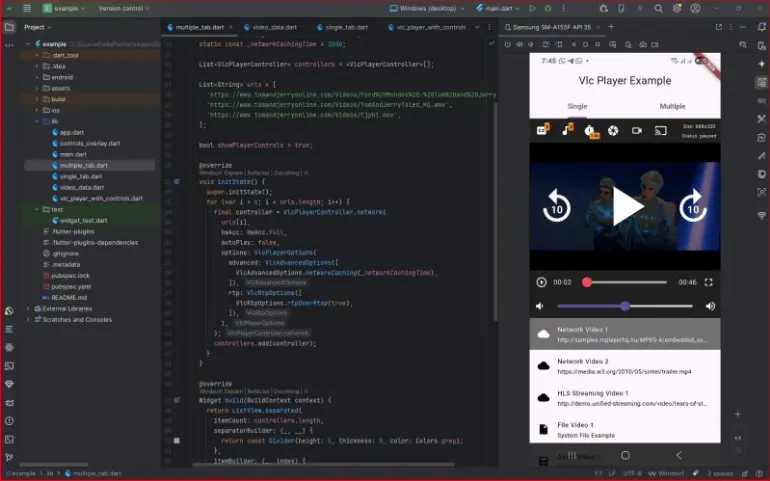
Task: Click closed captions subtitle icon in player
Action: tap(543, 130)
